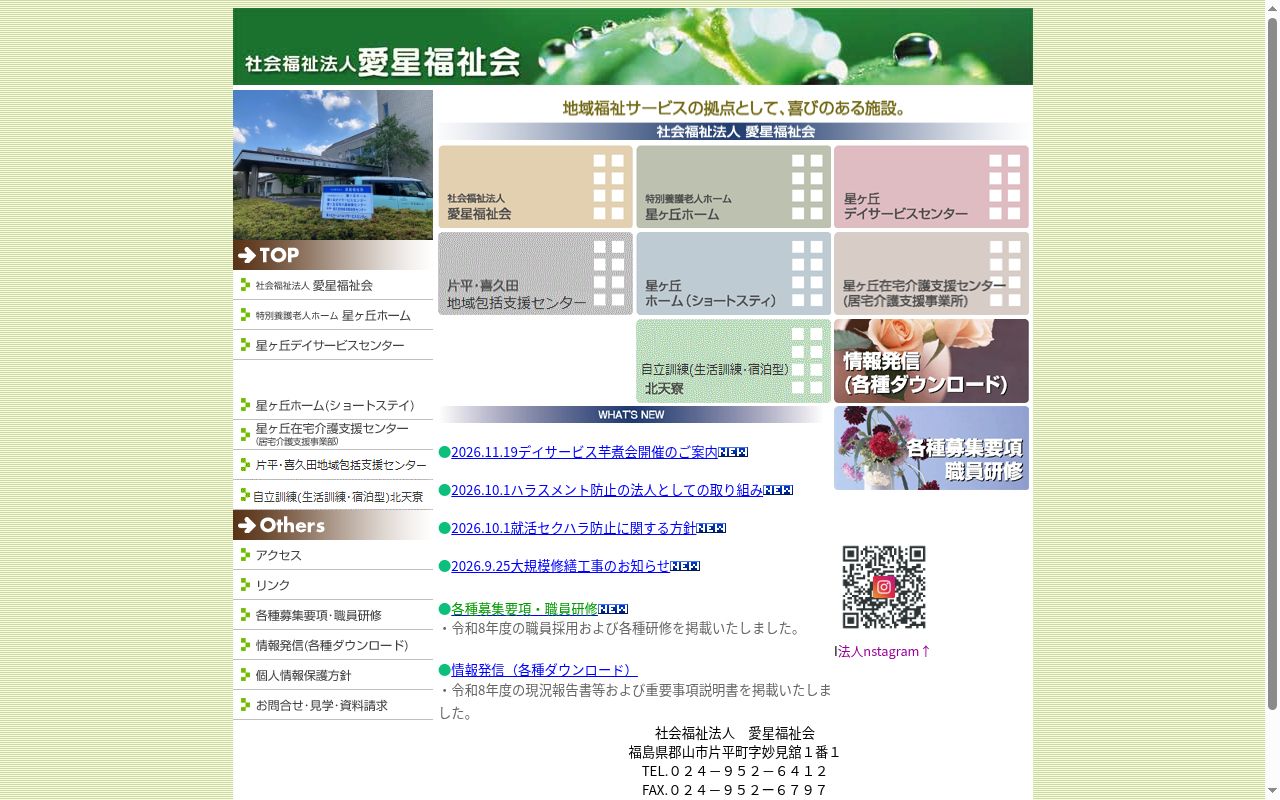1280x800 pixels.
Task: Open アクセス in the sidebar
Action: pyautogui.click(x=333, y=555)
